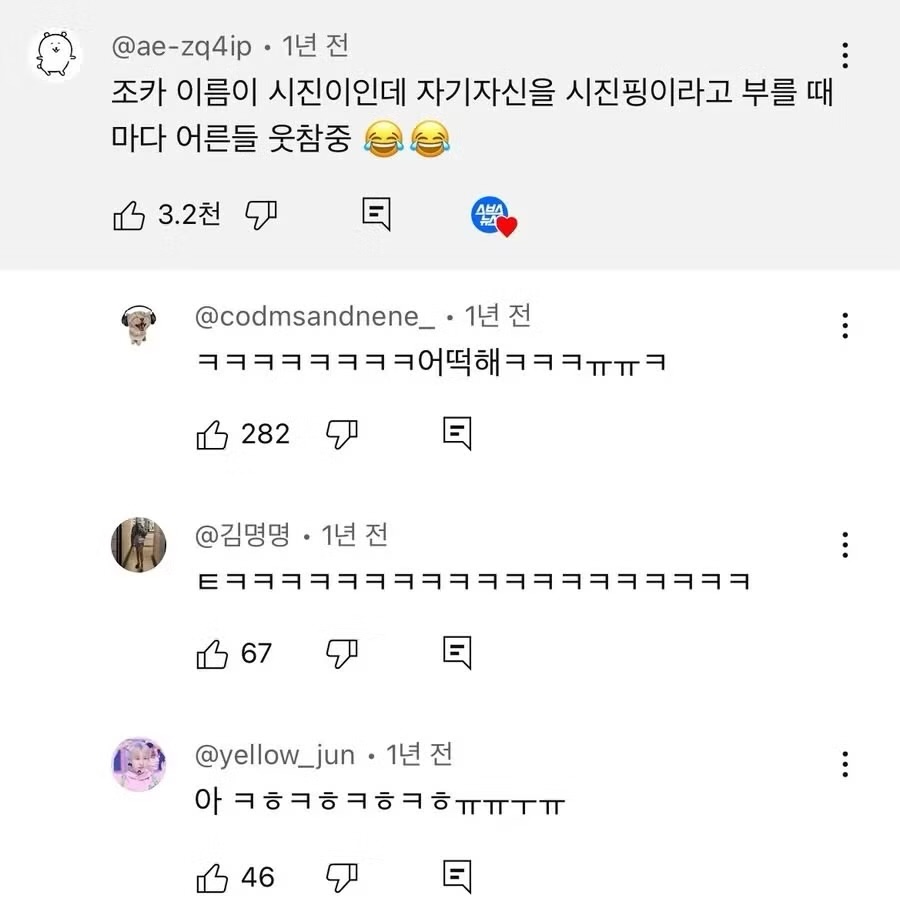
Task: Reply to @김명명's comment
Action: [x=457, y=653]
